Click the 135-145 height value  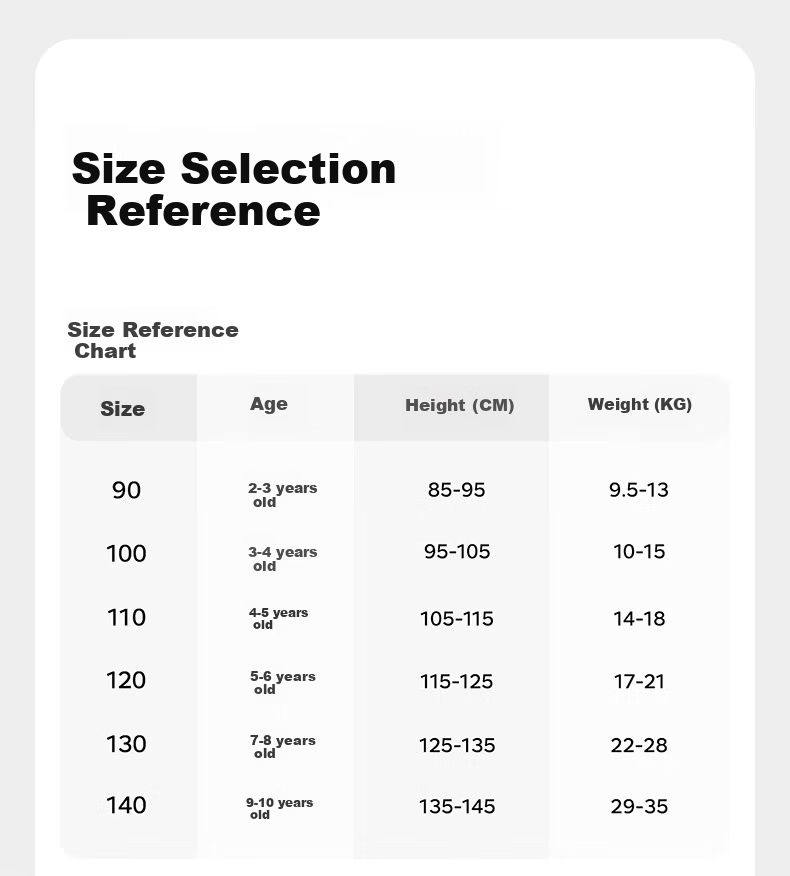tap(457, 807)
